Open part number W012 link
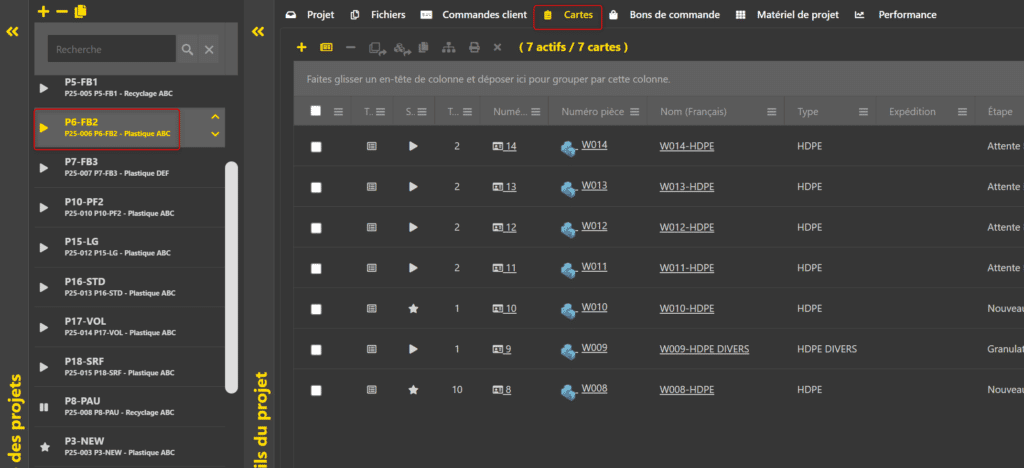Screen dimensions: 1024x468 (594, 226)
